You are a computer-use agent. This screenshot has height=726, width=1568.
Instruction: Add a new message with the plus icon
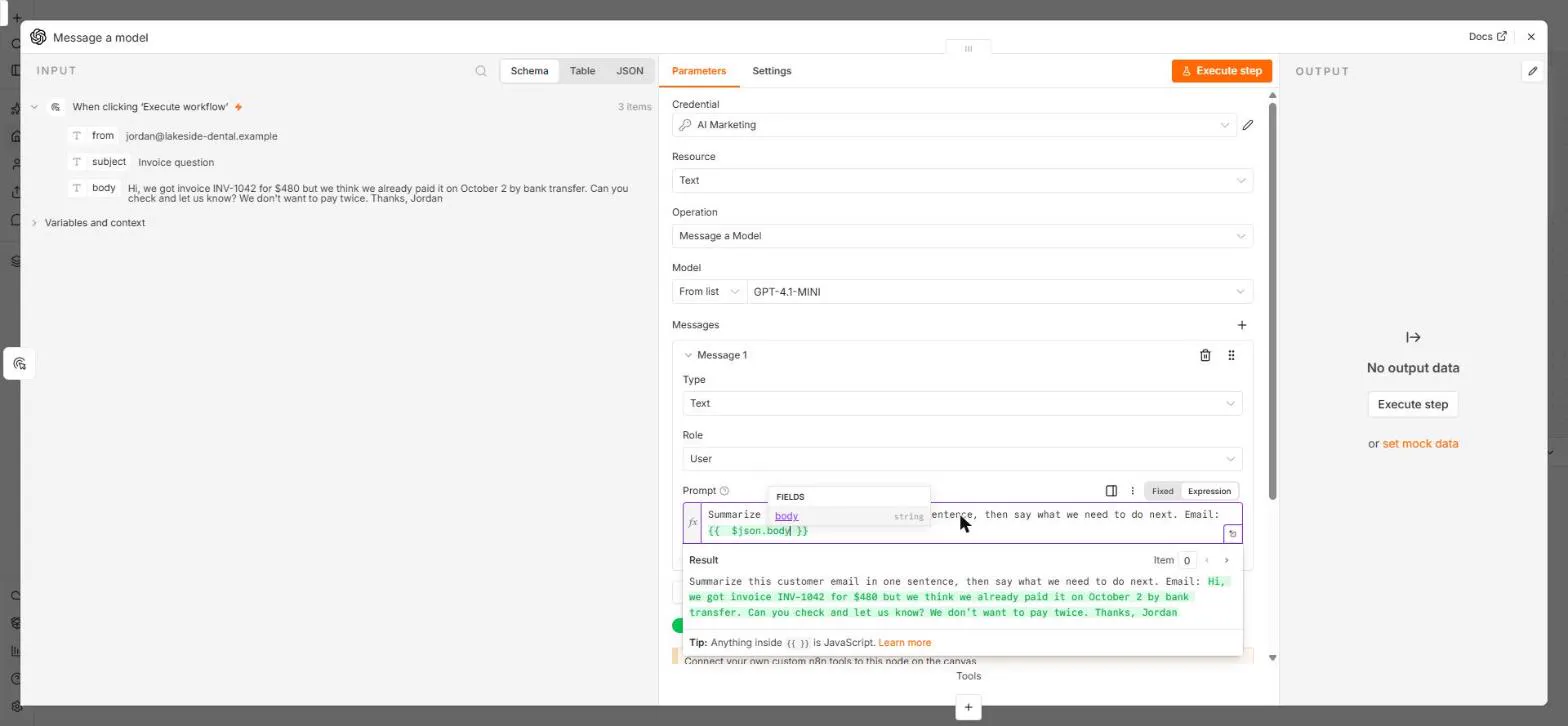coord(1242,325)
